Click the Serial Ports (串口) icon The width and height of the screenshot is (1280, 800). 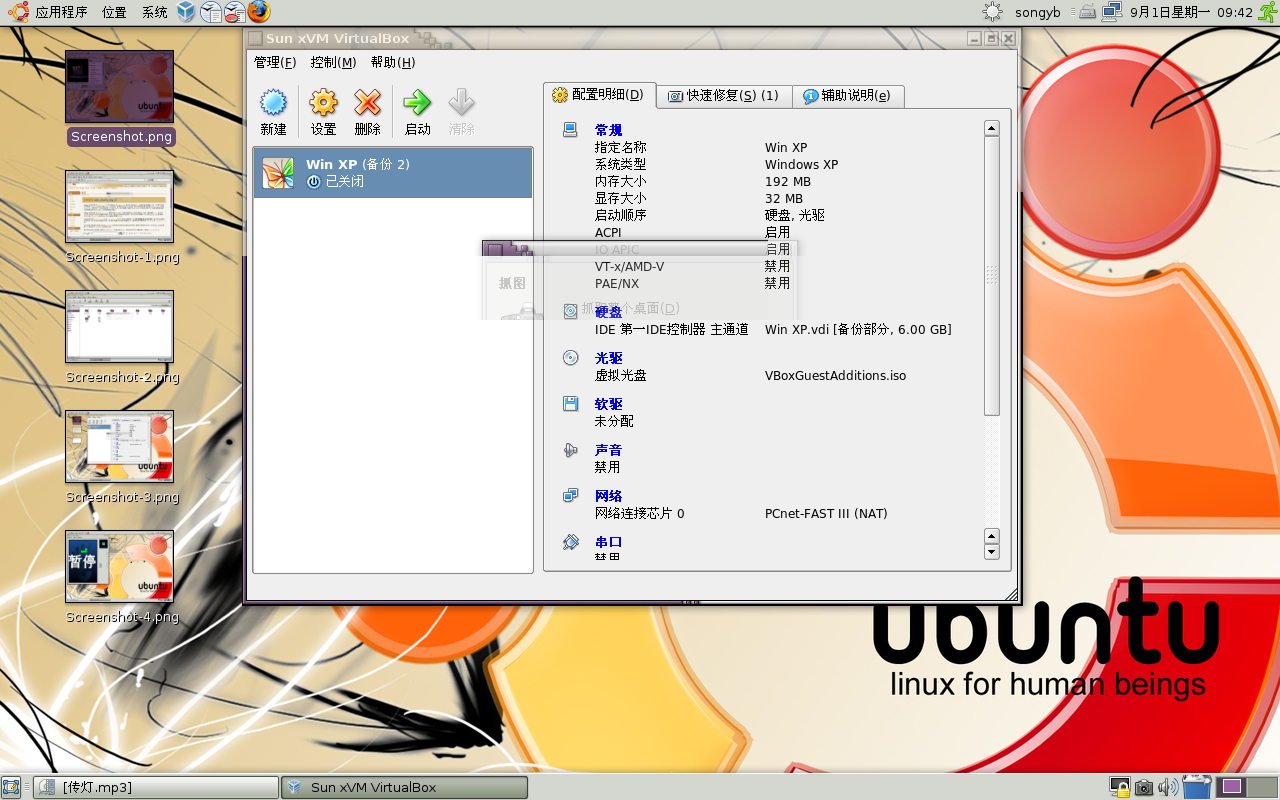[570, 542]
